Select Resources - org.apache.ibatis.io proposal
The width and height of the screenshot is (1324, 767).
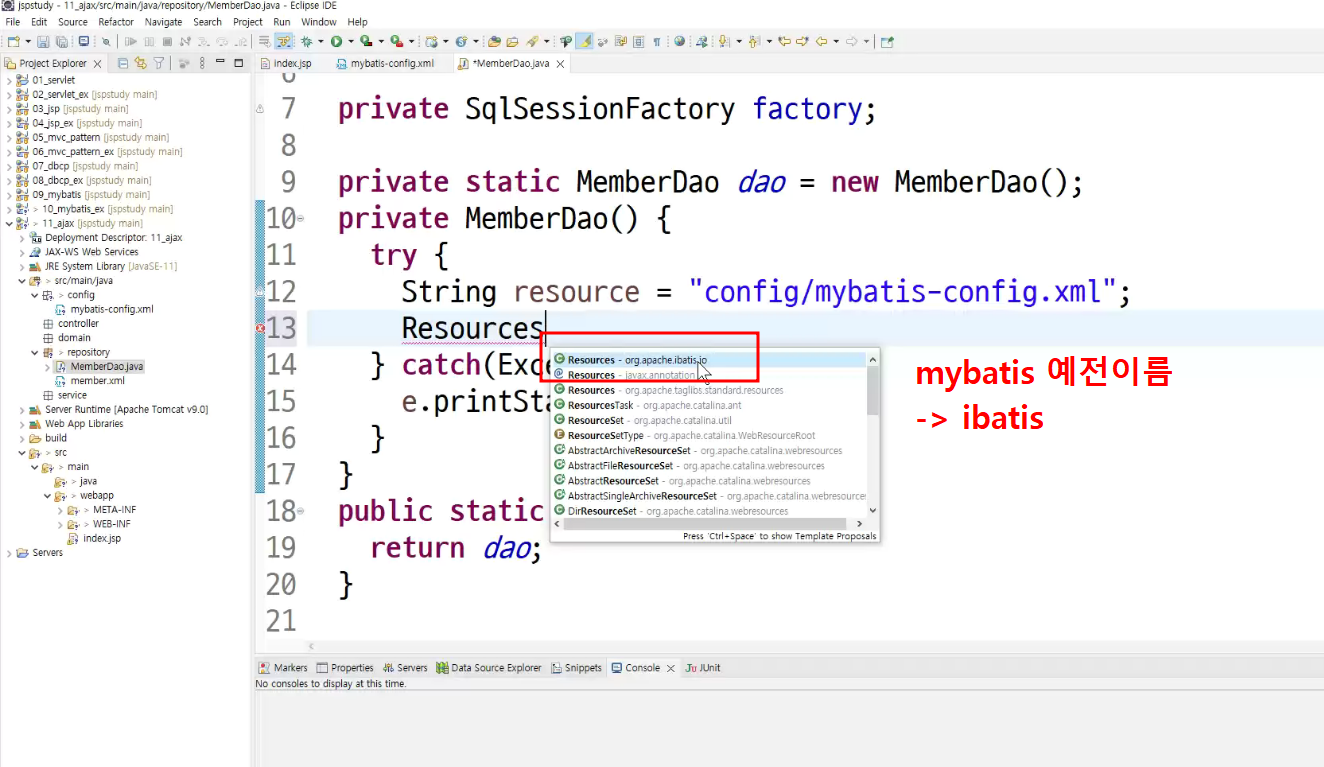tap(709, 360)
